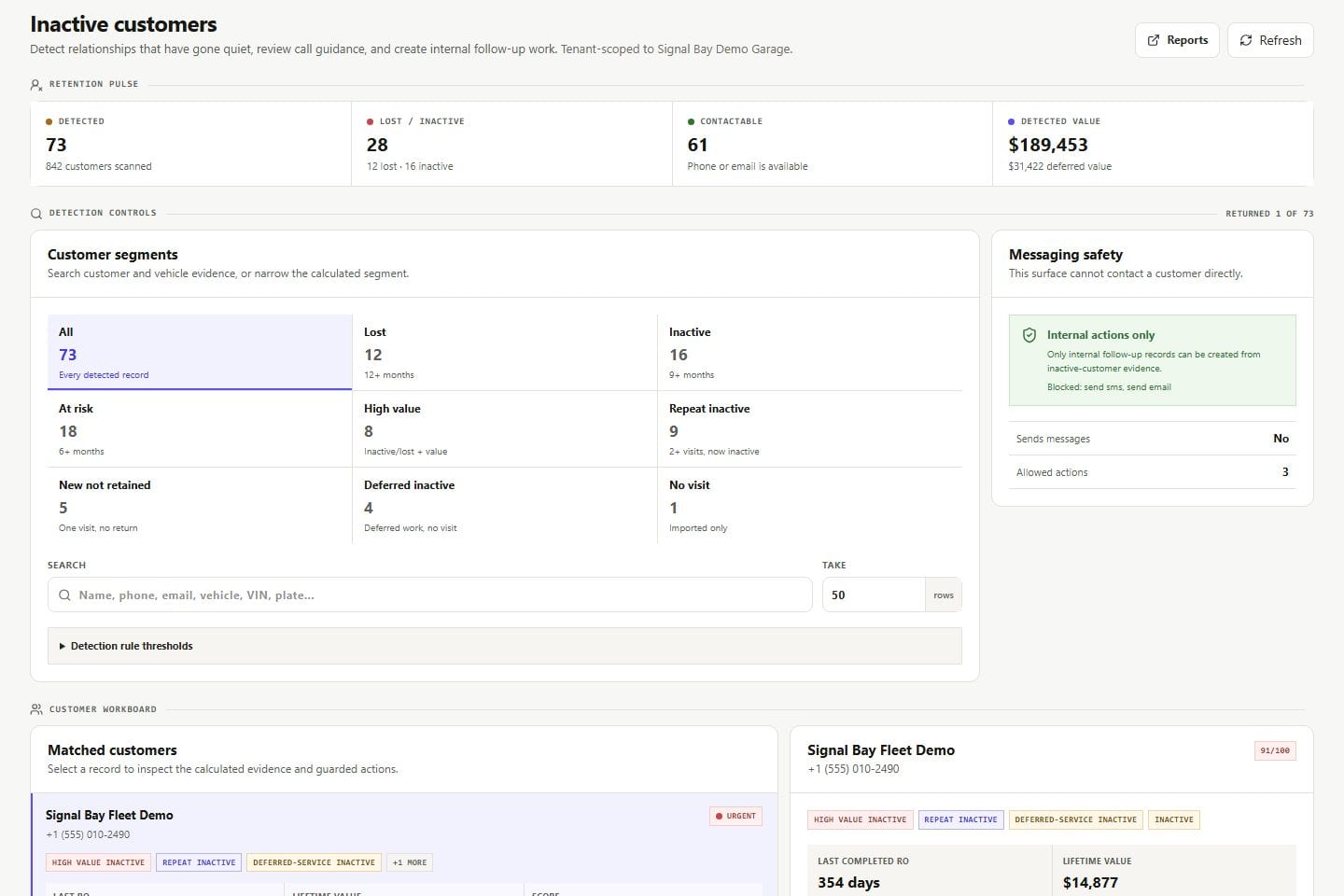This screenshot has height=896, width=1344.
Task: Click the Contactable stat showing 61
Action: coord(832,144)
